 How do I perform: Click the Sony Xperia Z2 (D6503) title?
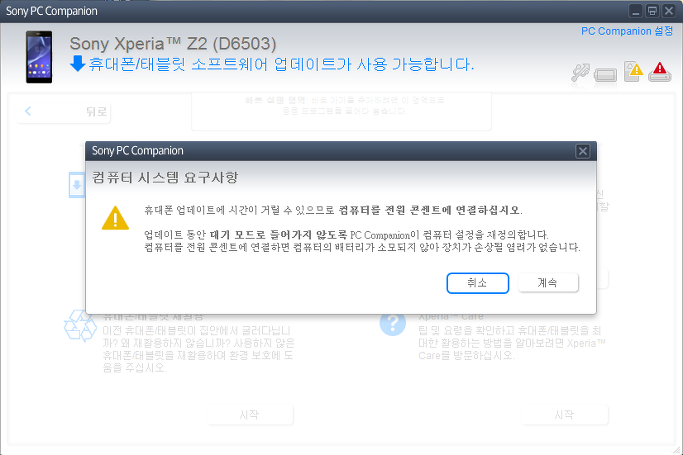point(173,44)
